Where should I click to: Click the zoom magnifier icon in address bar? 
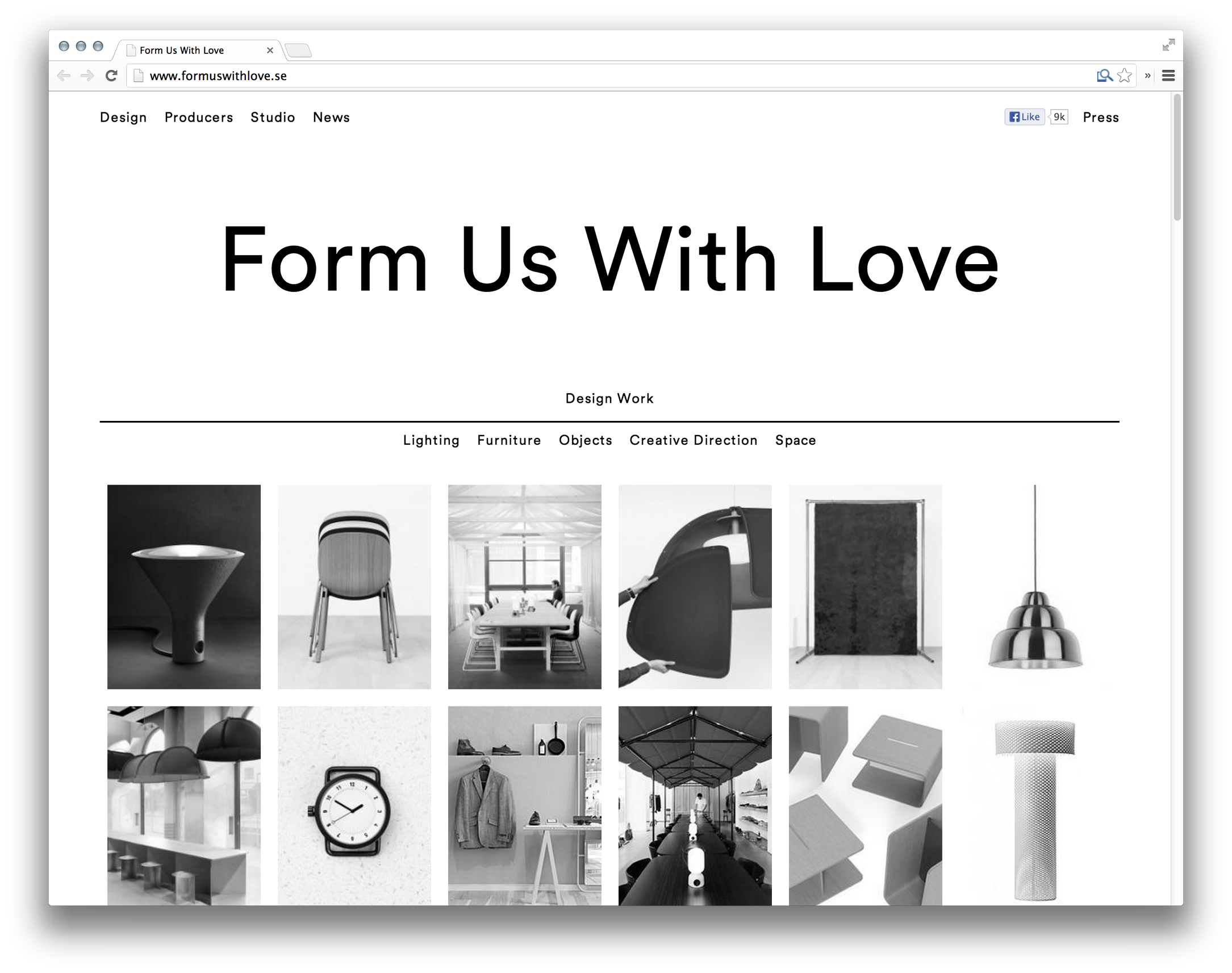point(1104,76)
